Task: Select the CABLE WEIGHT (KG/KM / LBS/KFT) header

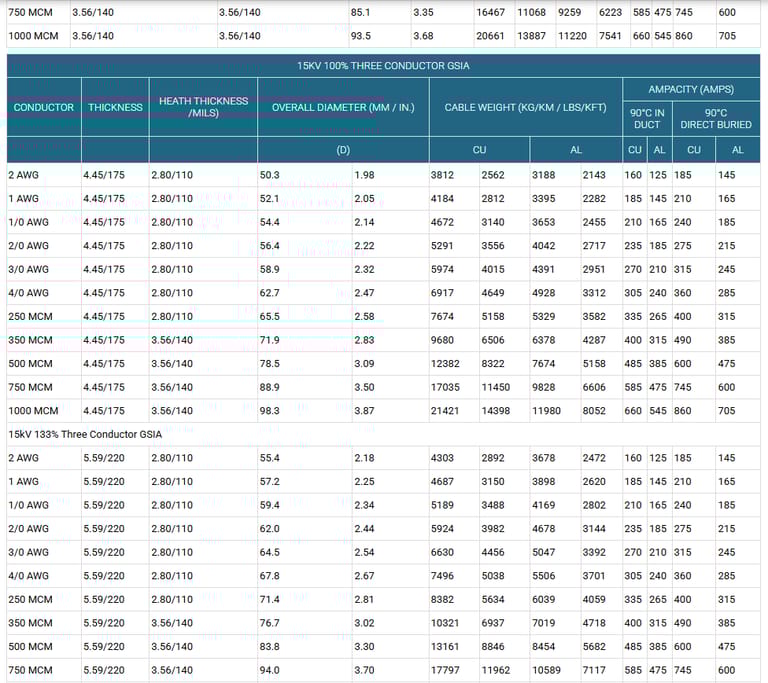Action: tap(525, 107)
